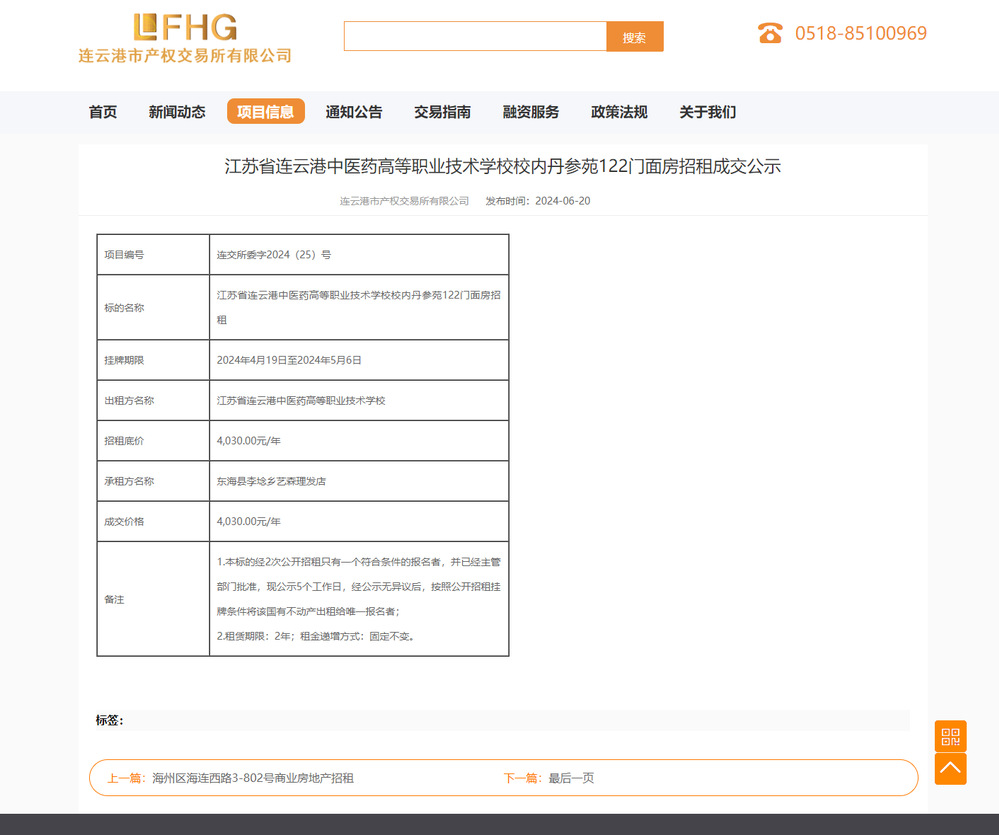The image size is (999, 835).
Task: Click the orange telephone icon
Action: [x=770, y=33]
